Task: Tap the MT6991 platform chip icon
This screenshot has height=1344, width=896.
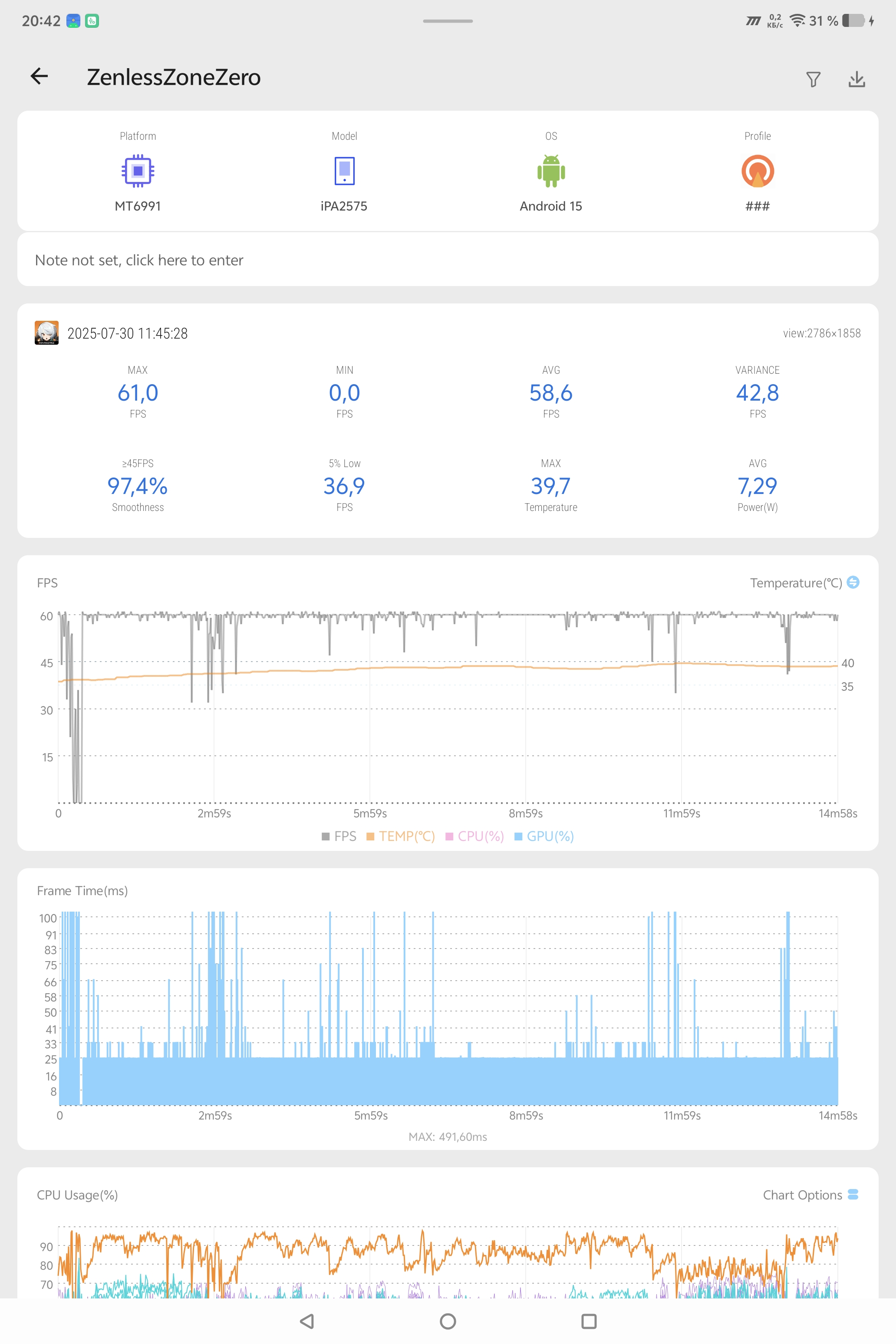Action: [138, 171]
